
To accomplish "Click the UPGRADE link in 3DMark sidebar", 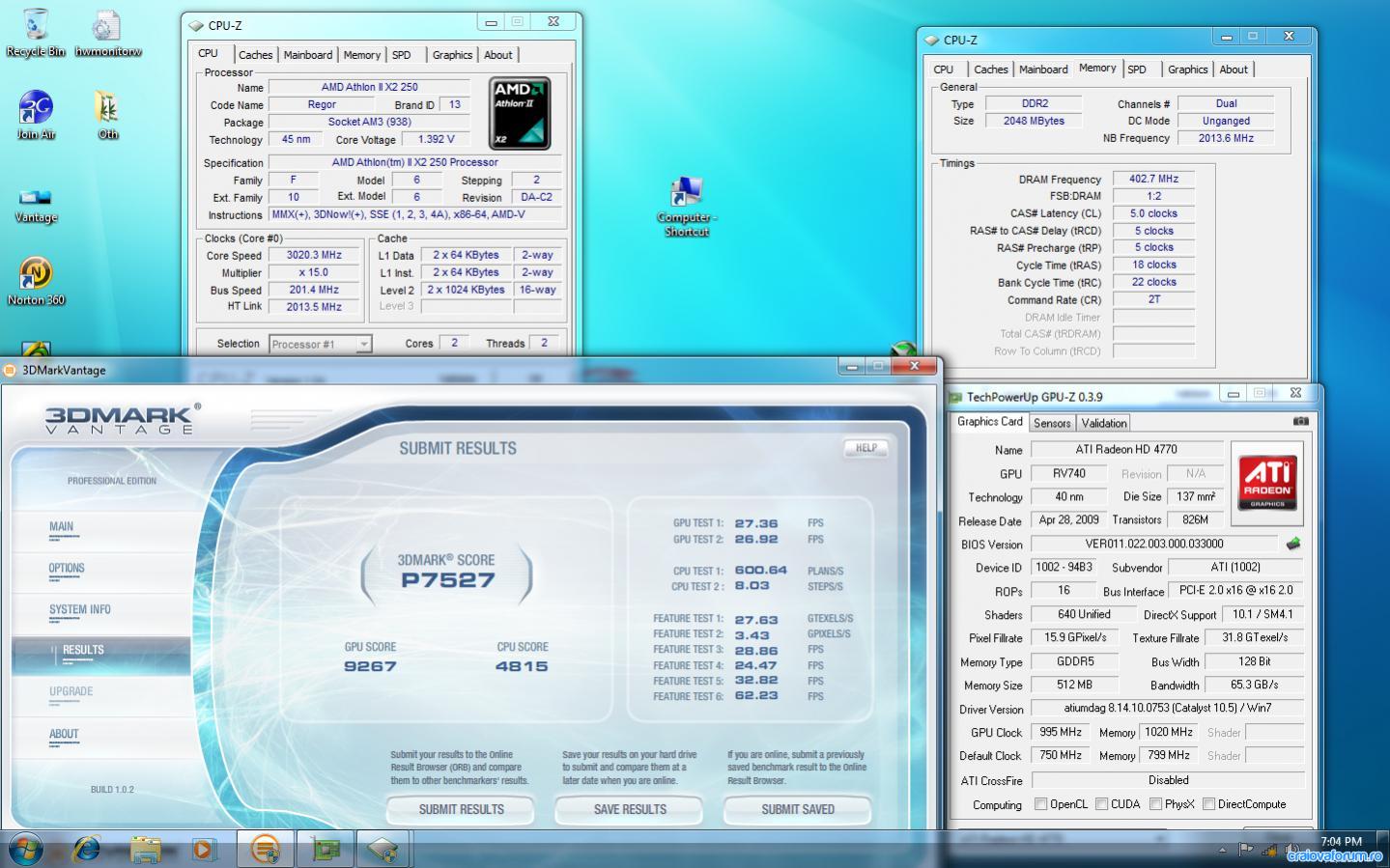I will [x=71, y=692].
